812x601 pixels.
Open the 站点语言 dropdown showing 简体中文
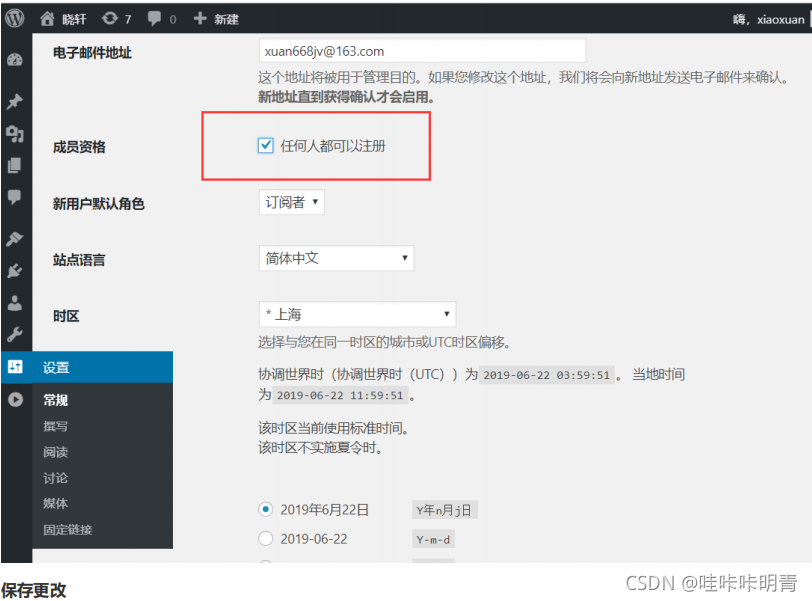click(x=336, y=257)
